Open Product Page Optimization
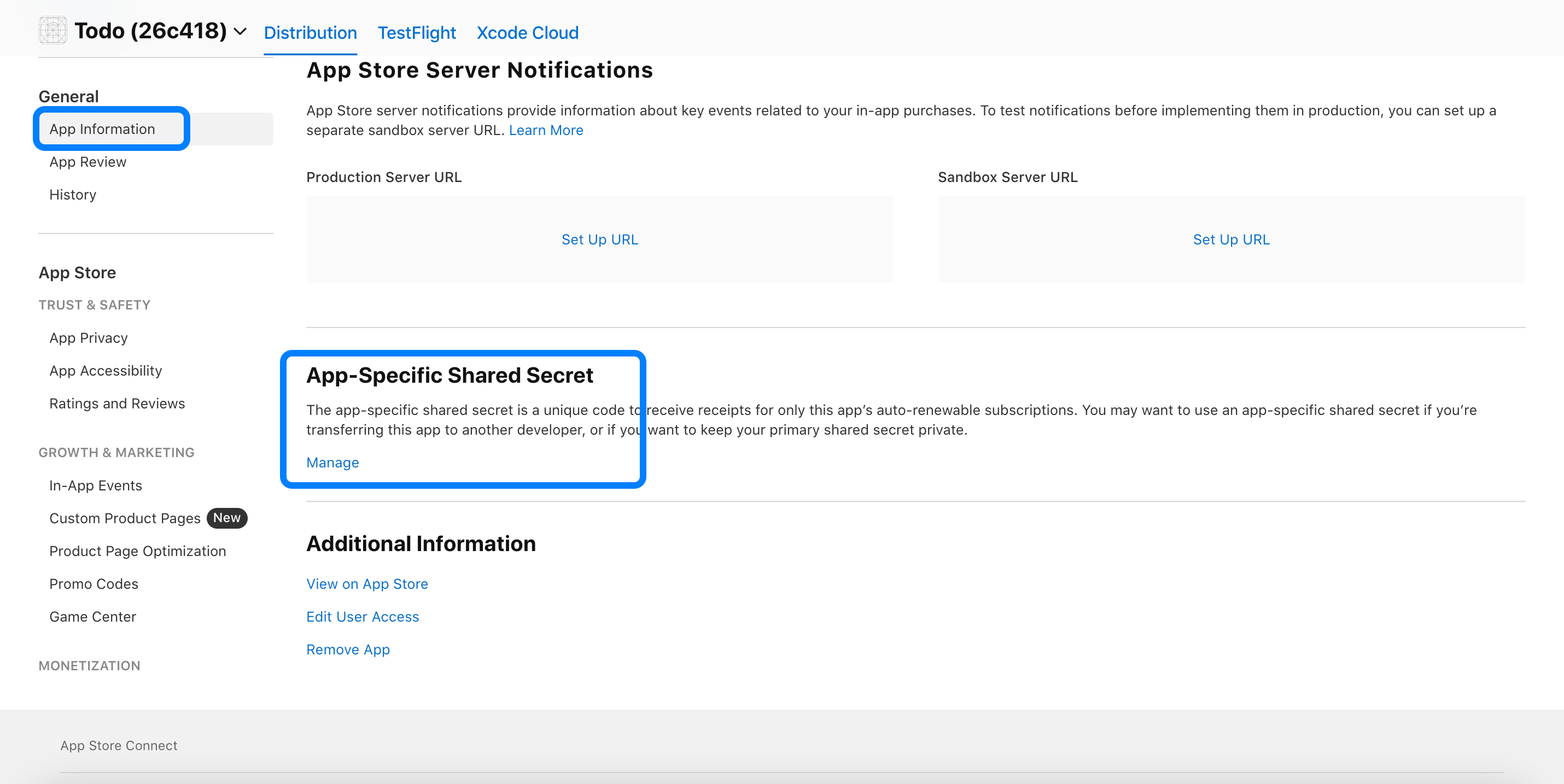This screenshot has width=1564, height=784. pos(137,551)
